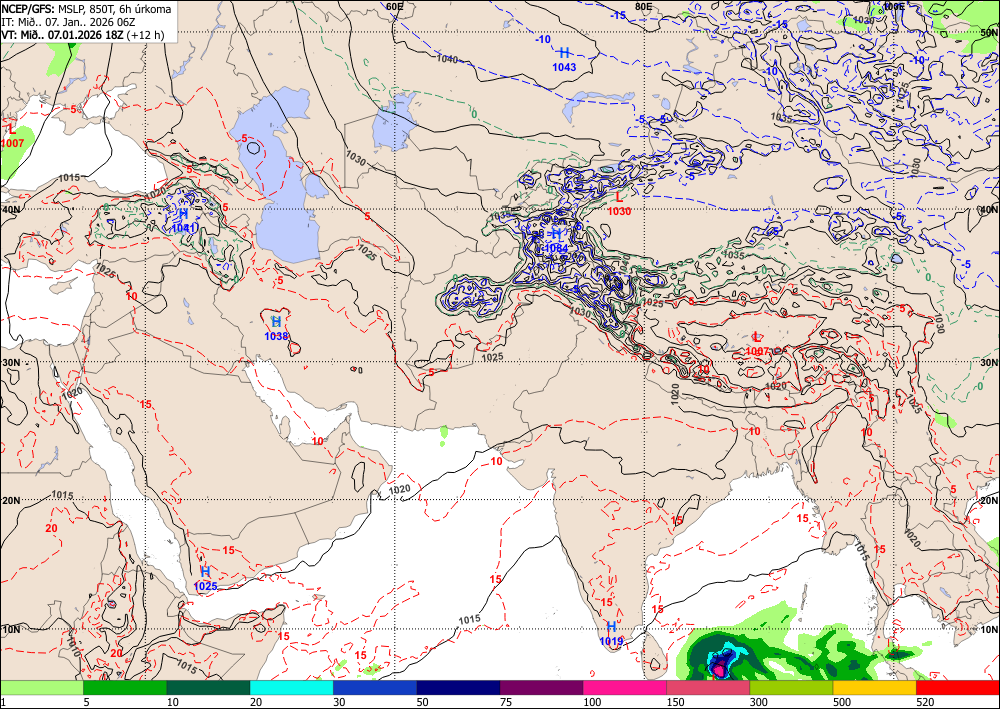Click the '50N' latitude label
This screenshot has width=1000, height=709.
[x=989, y=33]
